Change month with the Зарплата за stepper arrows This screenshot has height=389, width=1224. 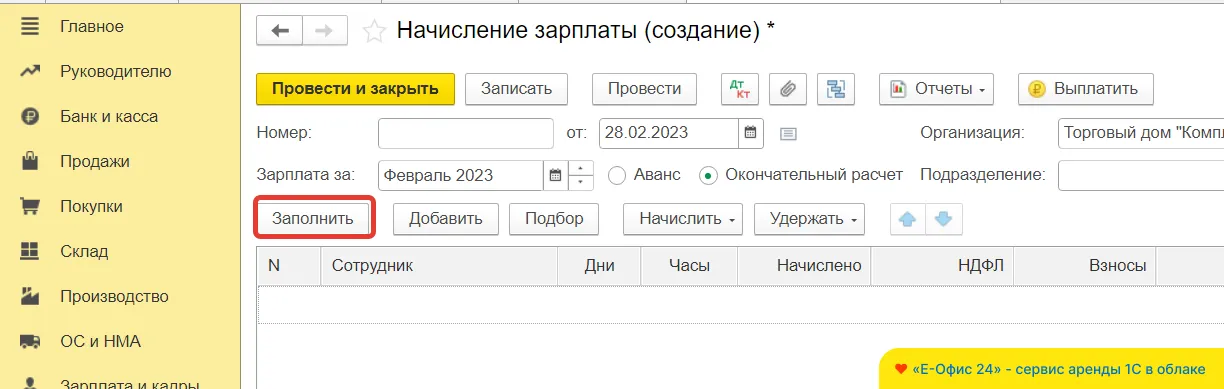[581, 175]
